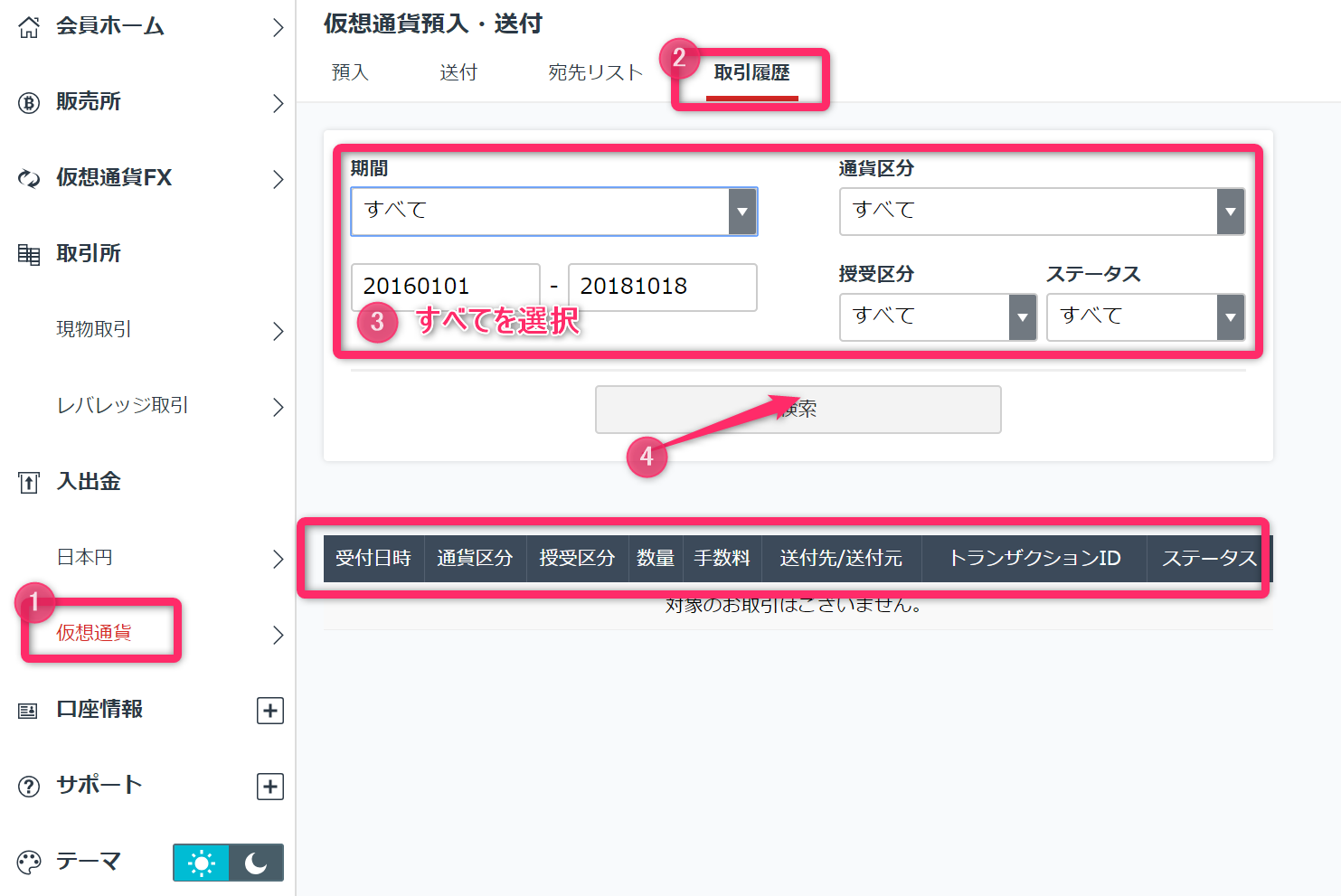Open the 口座情報 account card icon

click(29, 710)
